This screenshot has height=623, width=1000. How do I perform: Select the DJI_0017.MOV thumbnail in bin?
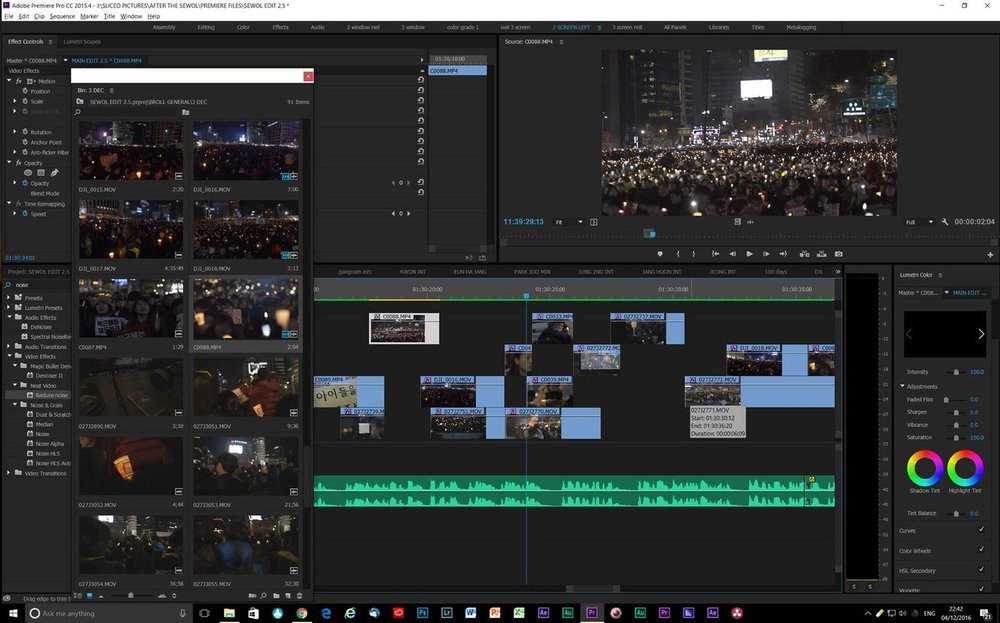click(x=131, y=230)
